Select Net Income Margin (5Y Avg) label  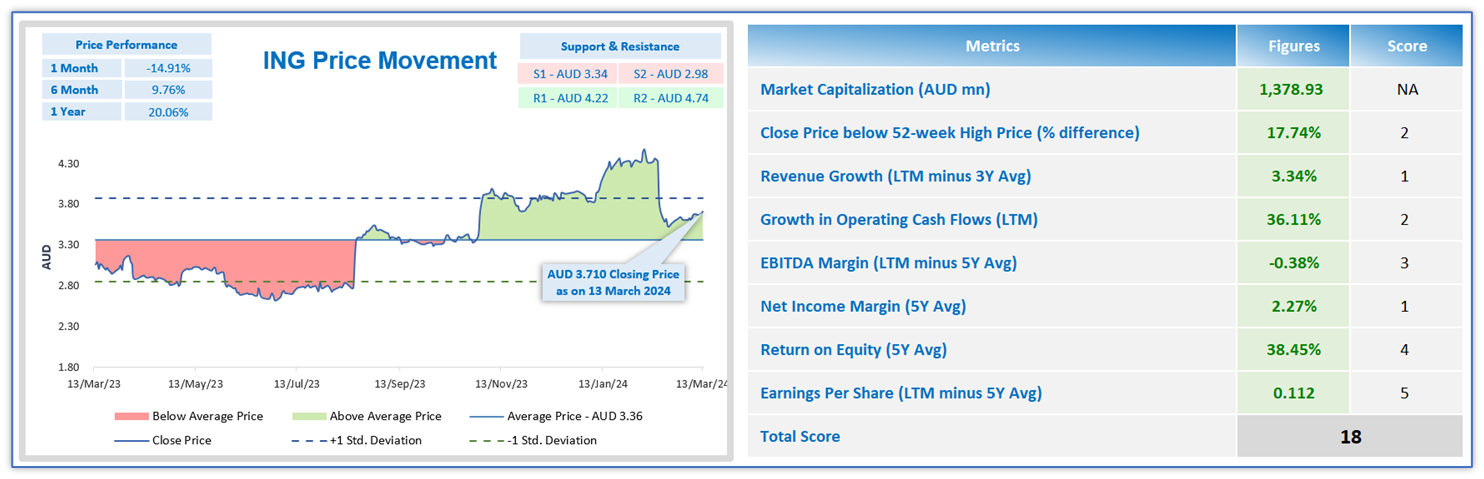coord(863,306)
